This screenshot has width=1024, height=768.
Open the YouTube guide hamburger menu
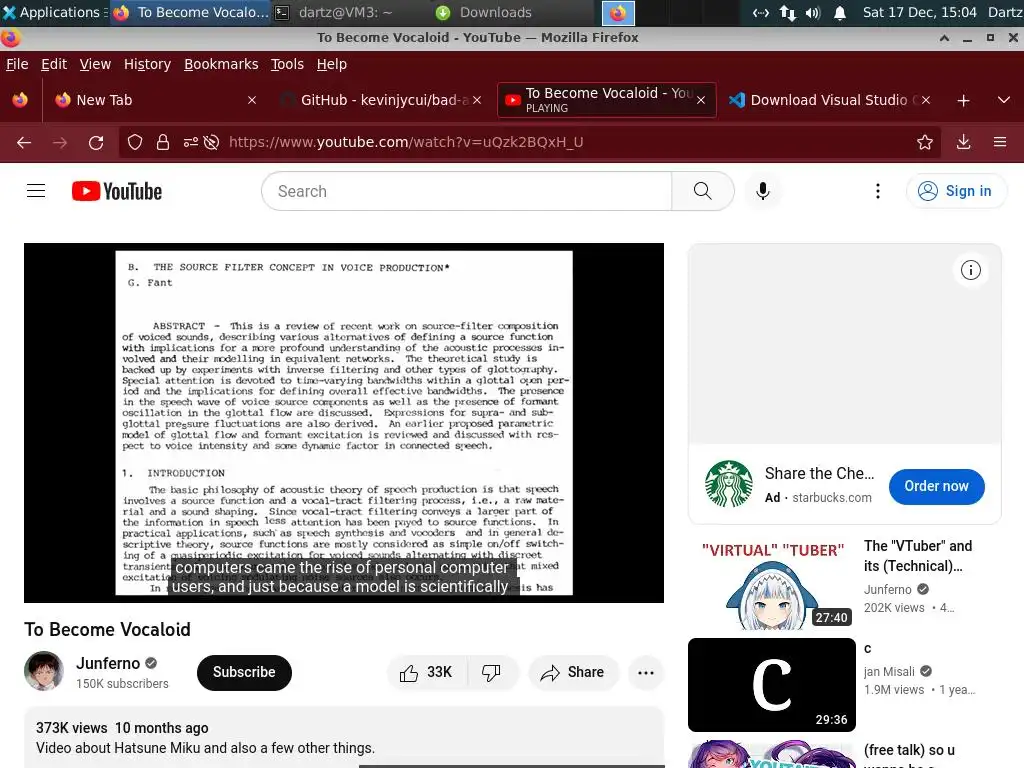36,191
